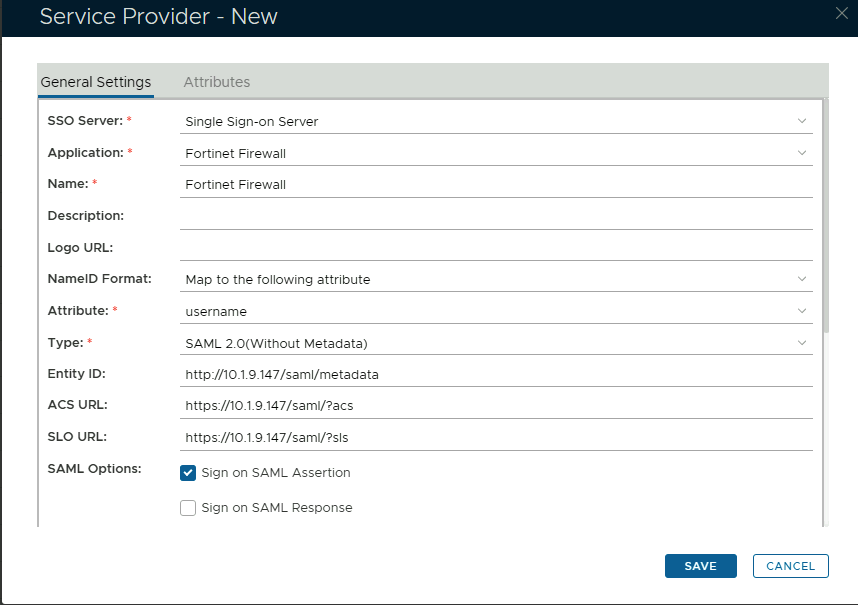This screenshot has width=858, height=605.
Task: Open the Application dropdown list
Action: 496,153
